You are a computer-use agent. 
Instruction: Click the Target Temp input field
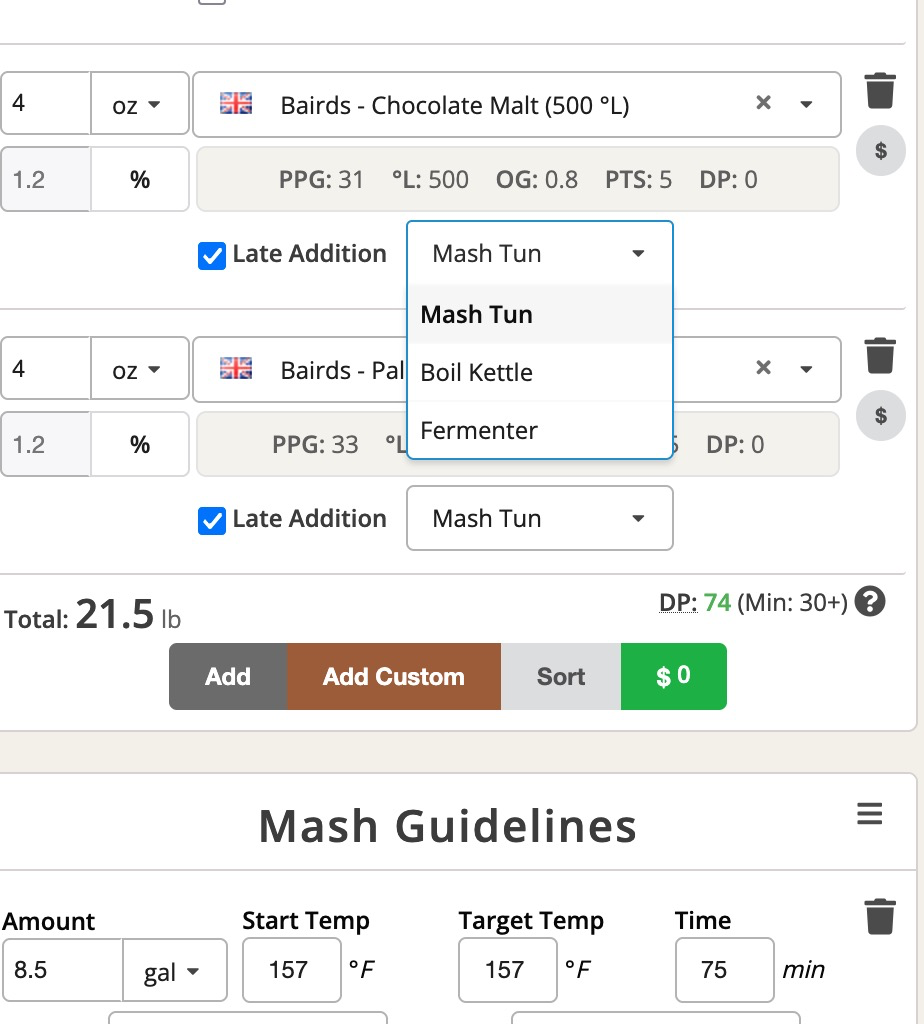click(507, 970)
